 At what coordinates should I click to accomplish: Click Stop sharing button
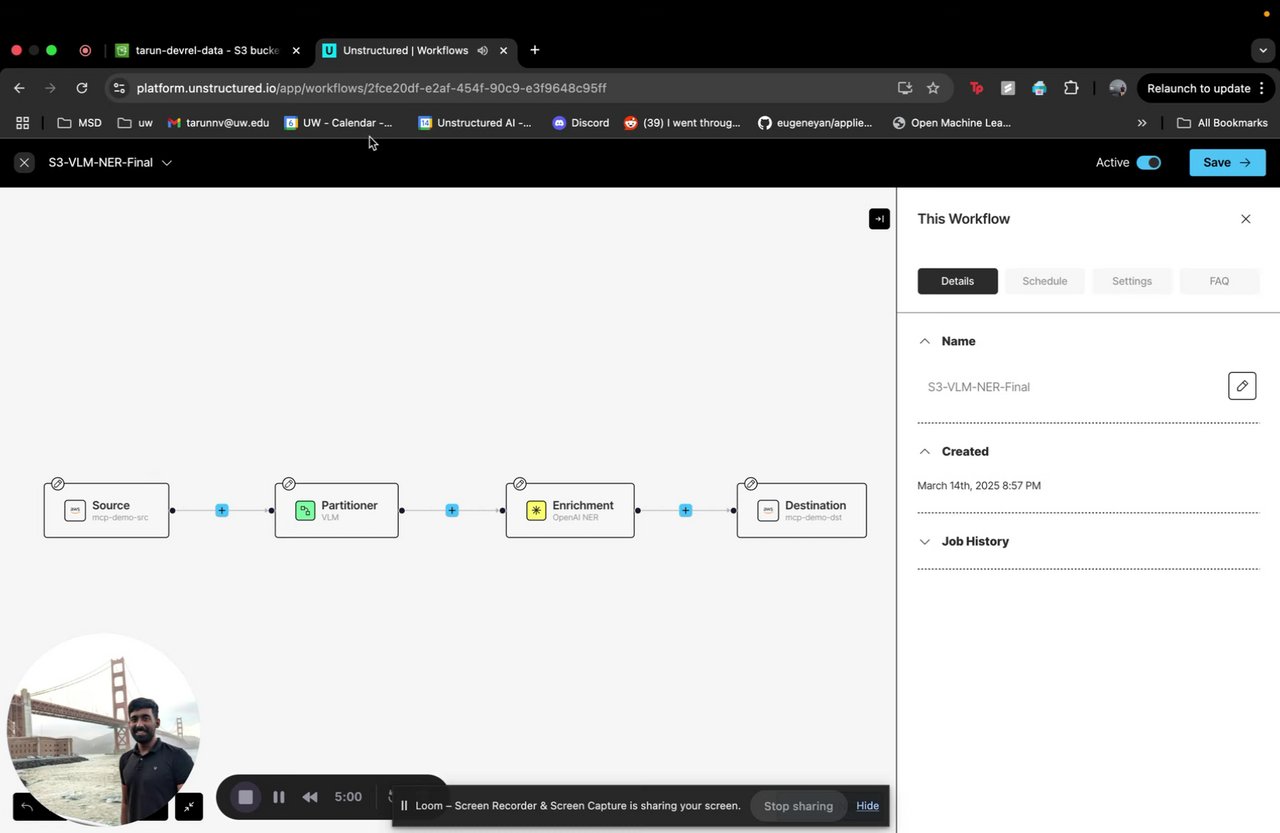tap(798, 806)
